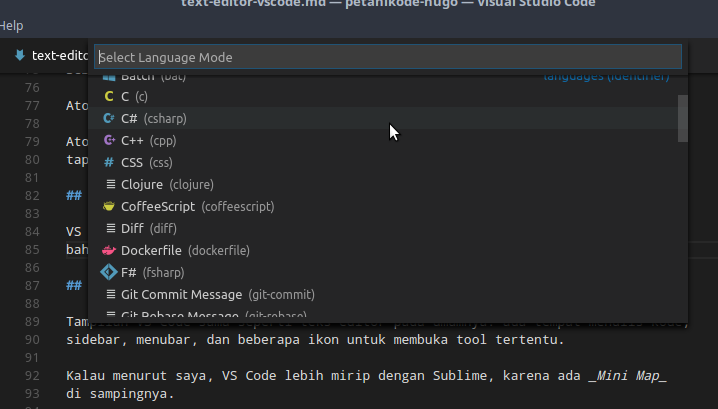Click the ## heading marker on line 82

(74, 196)
